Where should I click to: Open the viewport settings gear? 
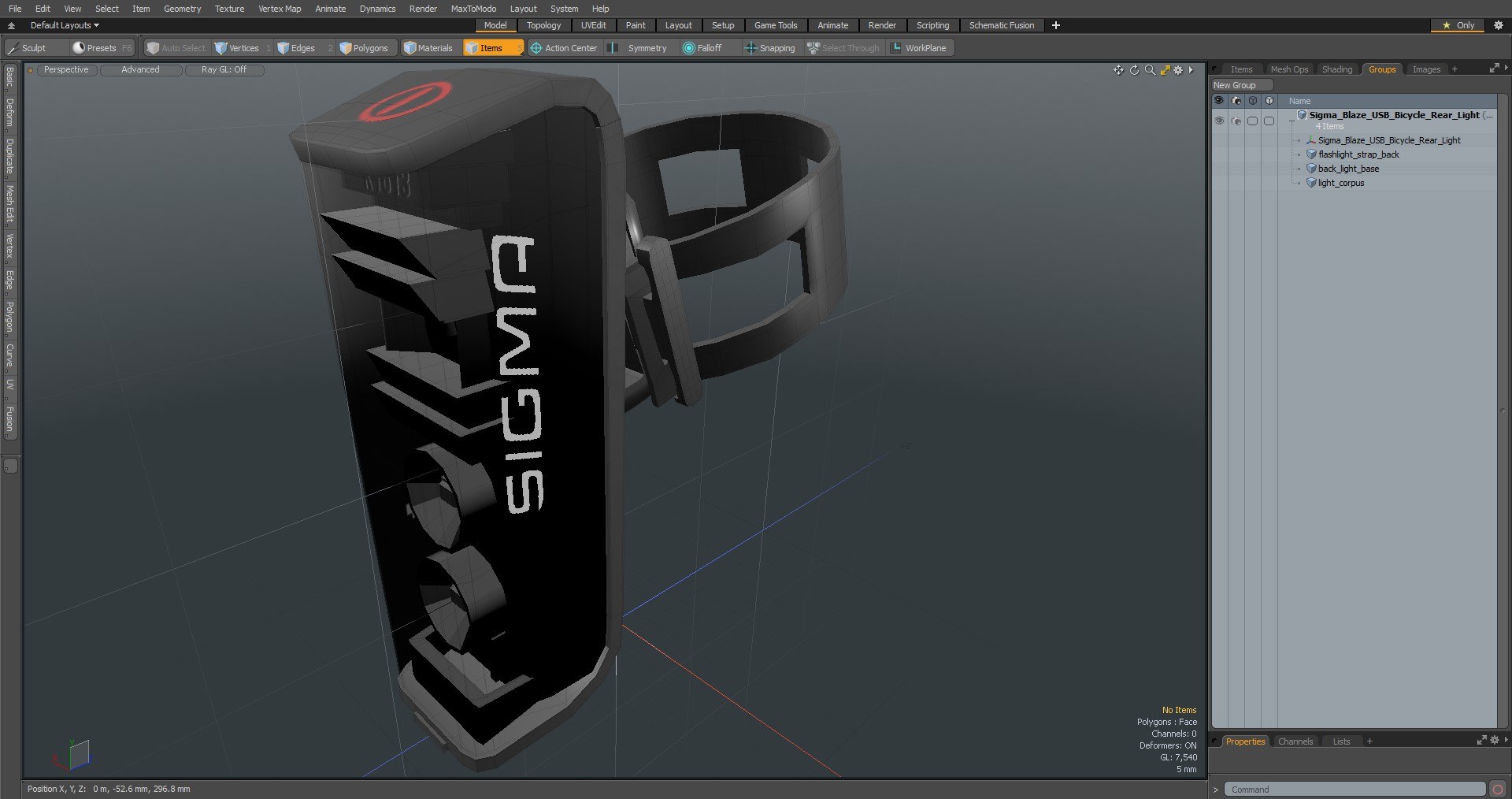pyautogui.click(x=1178, y=70)
